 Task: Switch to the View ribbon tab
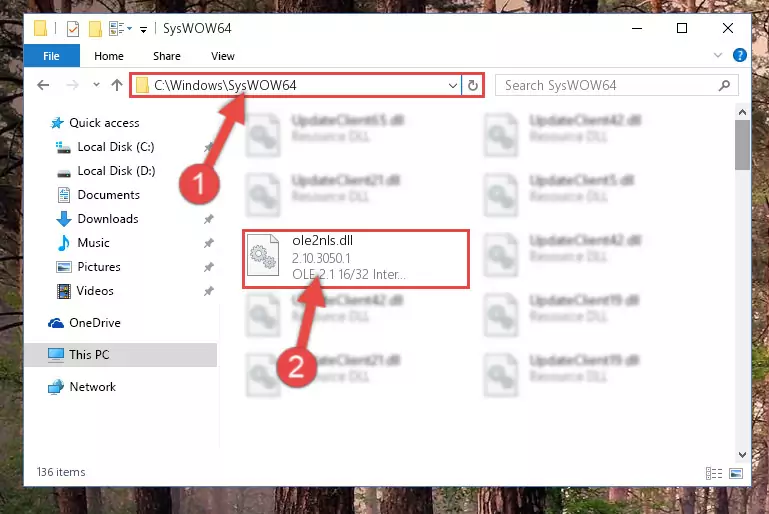223,56
